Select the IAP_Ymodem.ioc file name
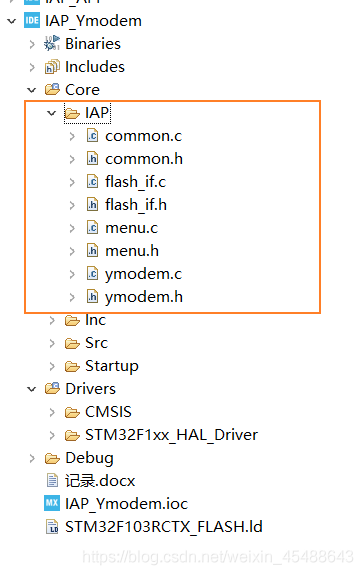Image resolution: width=363 pixels, height=575 pixels. coord(126,503)
